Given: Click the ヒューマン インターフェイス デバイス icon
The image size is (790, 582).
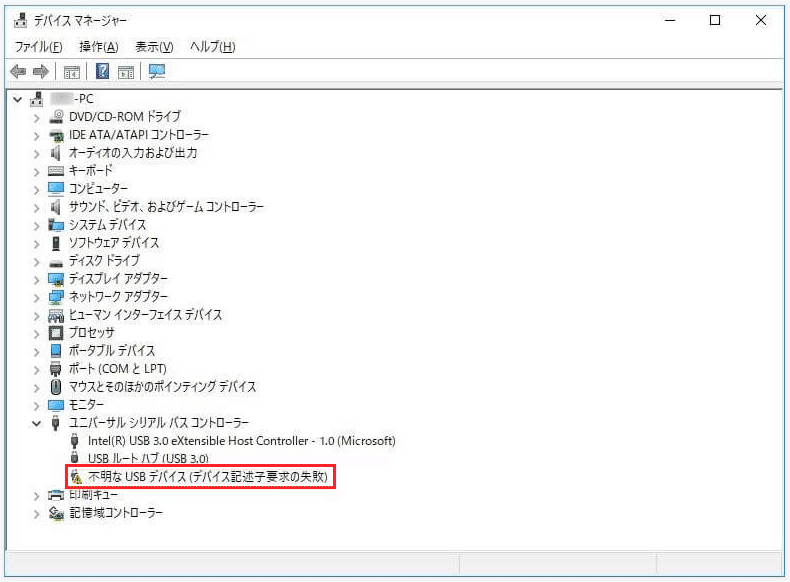Looking at the screenshot, I should [56, 315].
